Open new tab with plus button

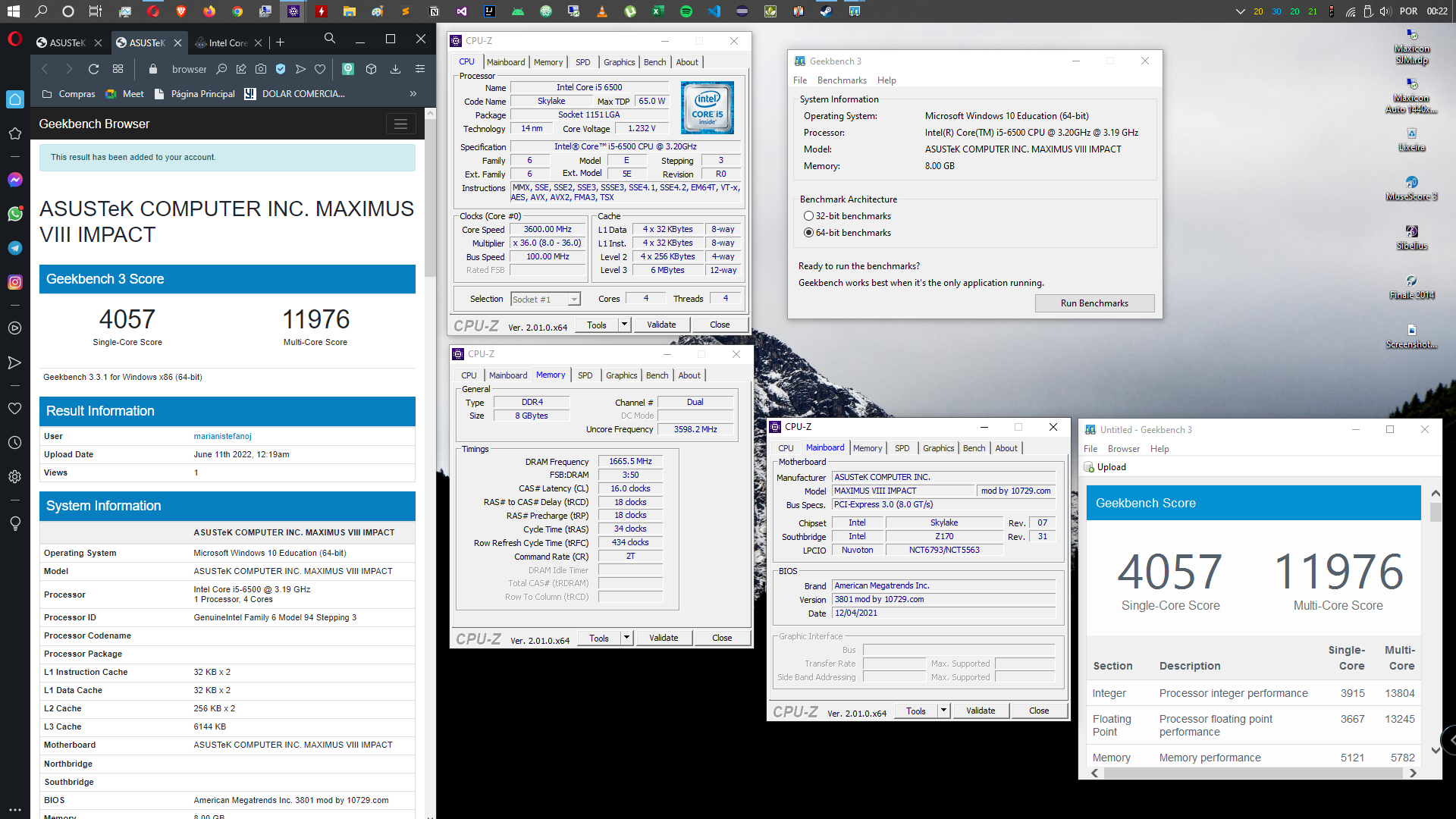[x=281, y=42]
